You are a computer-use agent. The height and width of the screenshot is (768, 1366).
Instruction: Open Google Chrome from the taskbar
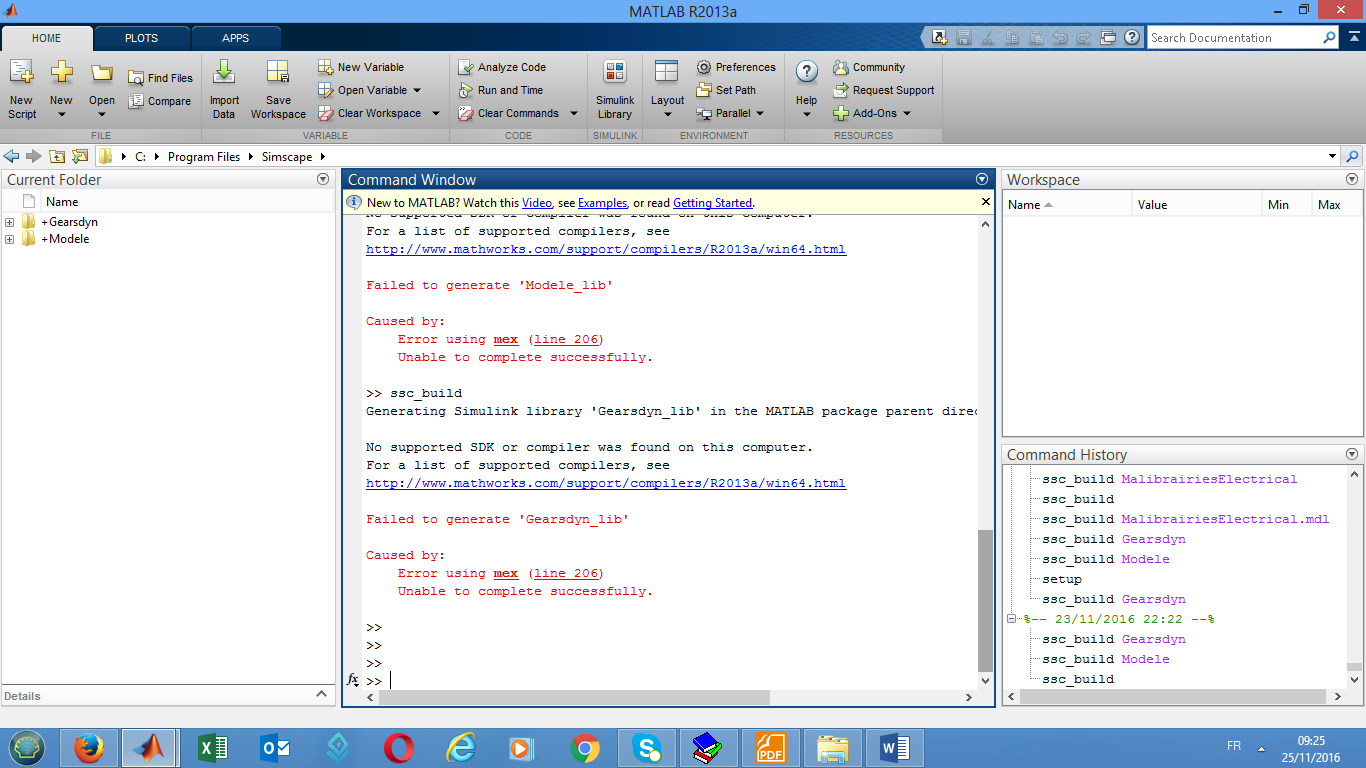click(x=584, y=748)
